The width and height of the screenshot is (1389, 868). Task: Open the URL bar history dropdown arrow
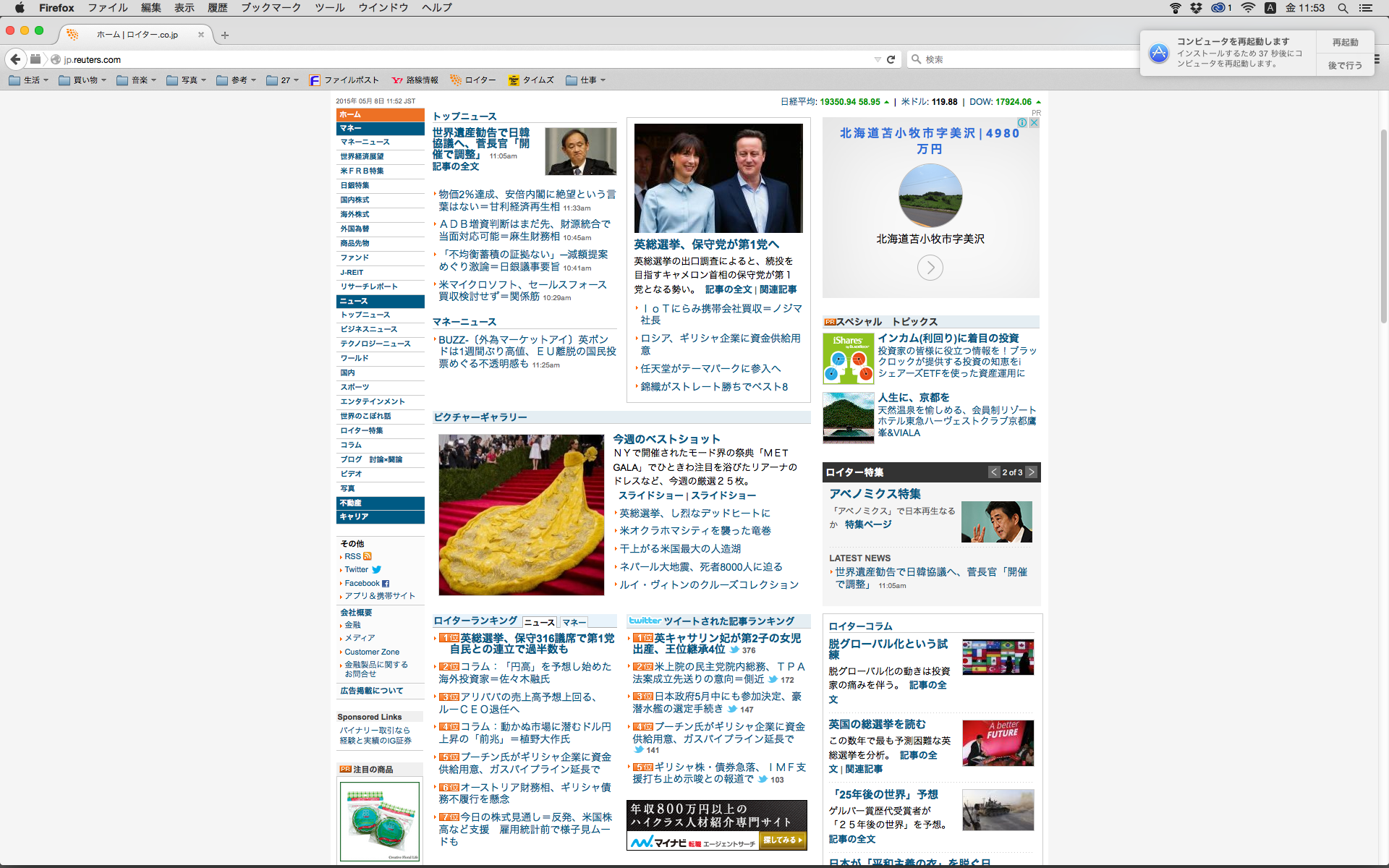click(x=878, y=59)
